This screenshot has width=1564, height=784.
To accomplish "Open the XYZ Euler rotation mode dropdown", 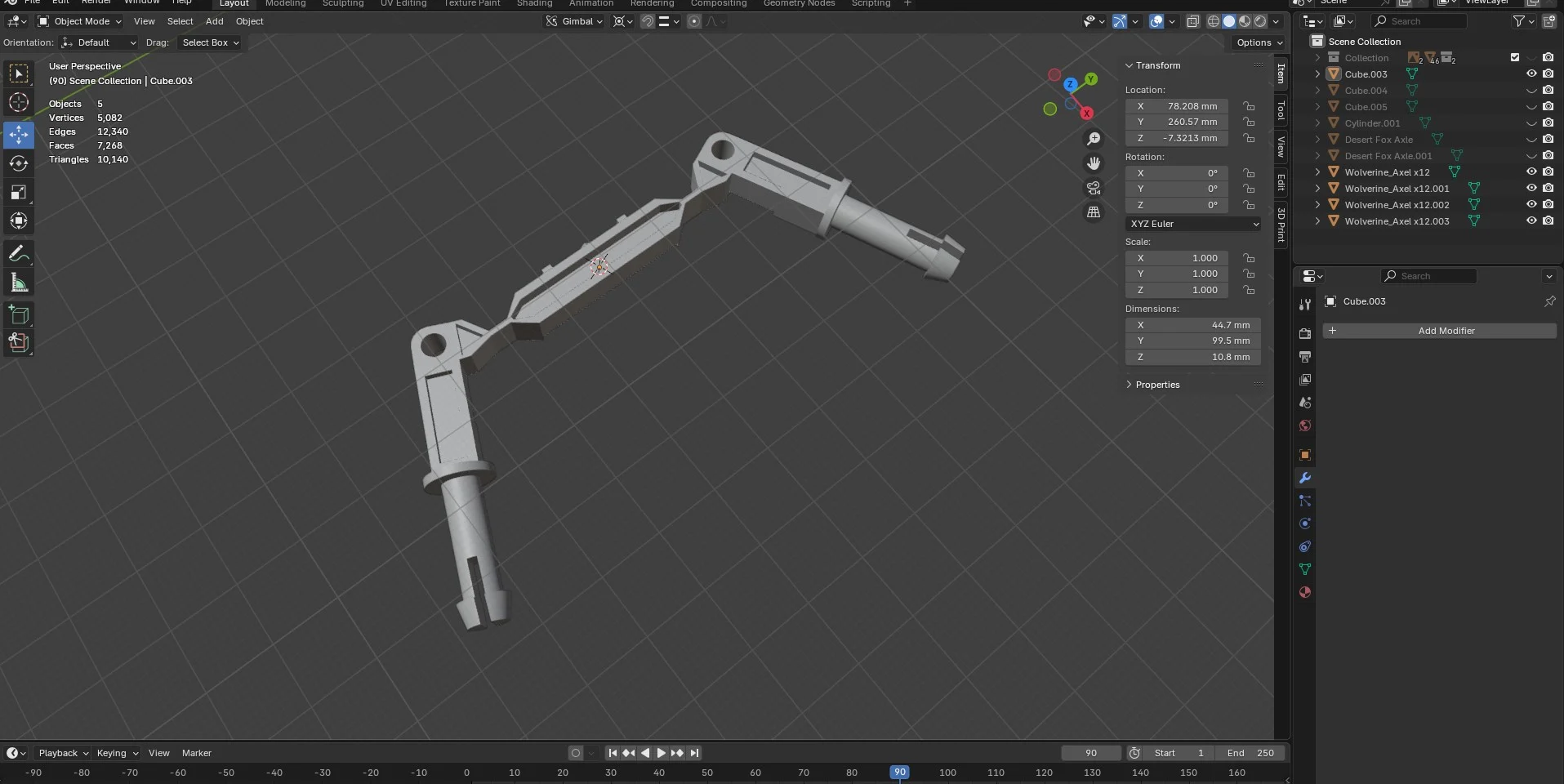I will 1193,224.
